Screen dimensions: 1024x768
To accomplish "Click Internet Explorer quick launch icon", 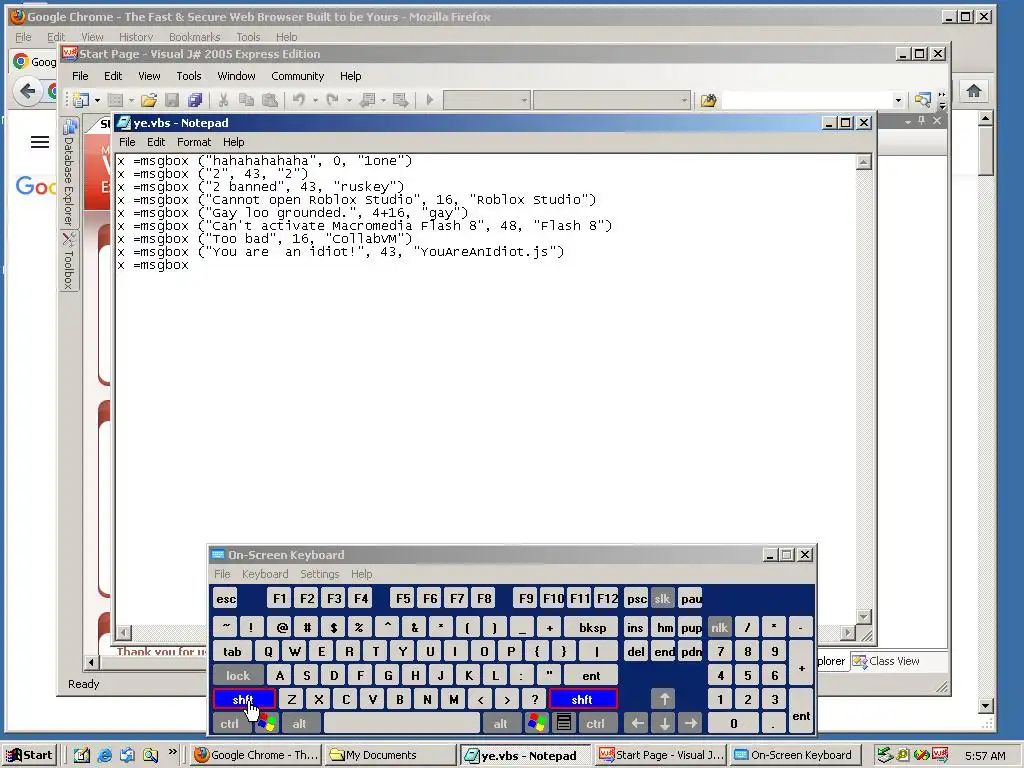I will (104, 755).
